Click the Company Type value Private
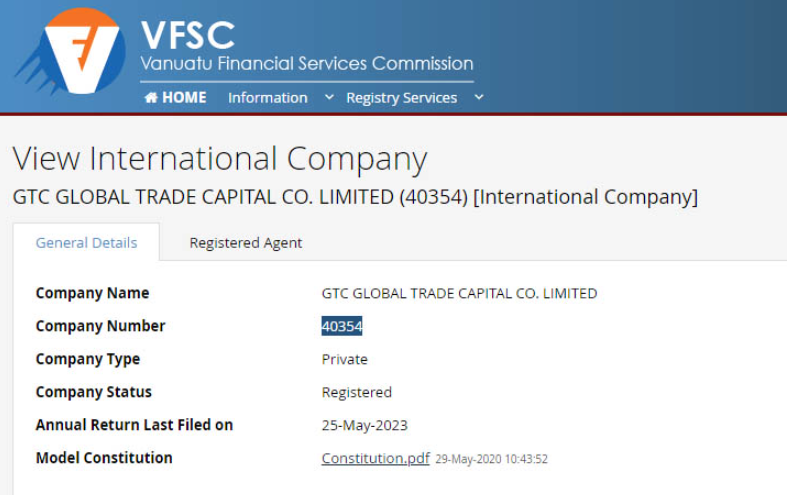The height and width of the screenshot is (495, 787). pyautogui.click(x=344, y=359)
